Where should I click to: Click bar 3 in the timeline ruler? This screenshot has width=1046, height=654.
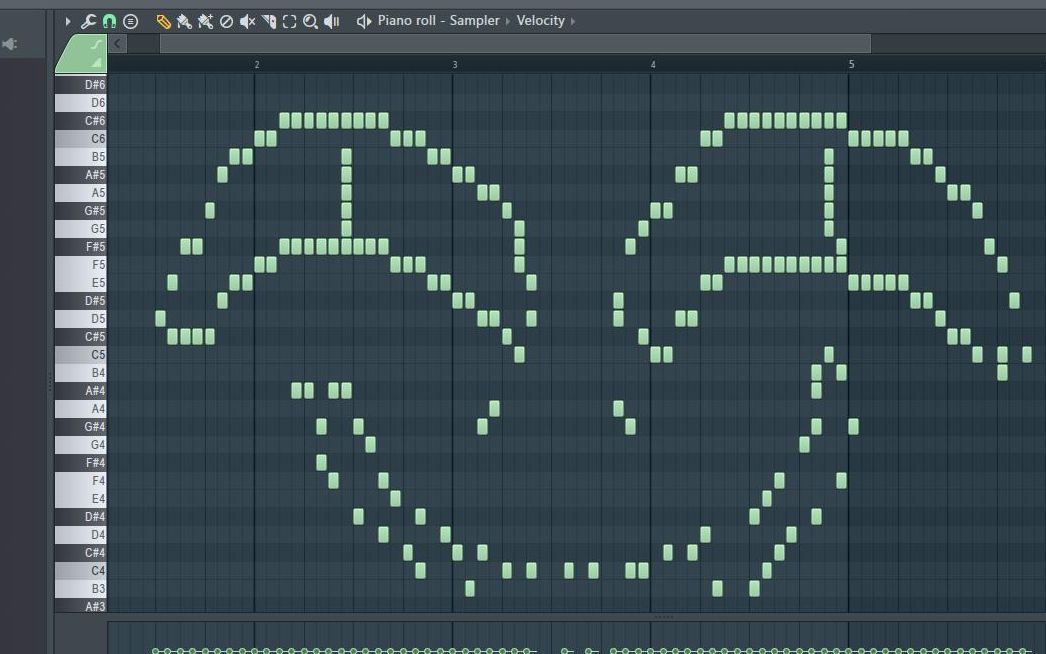click(x=455, y=65)
